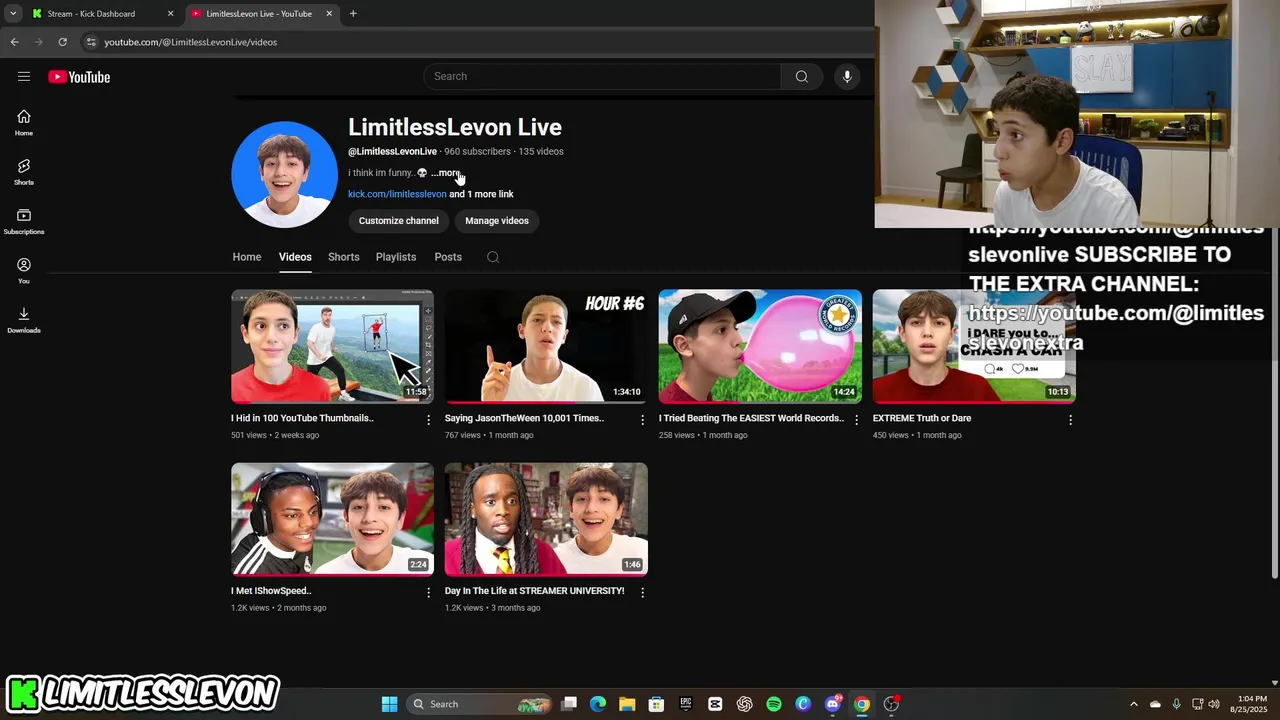This screenshot has height=720, width=1280.
Task: Click the YouTube logo
Action: [x=79, y=77]
